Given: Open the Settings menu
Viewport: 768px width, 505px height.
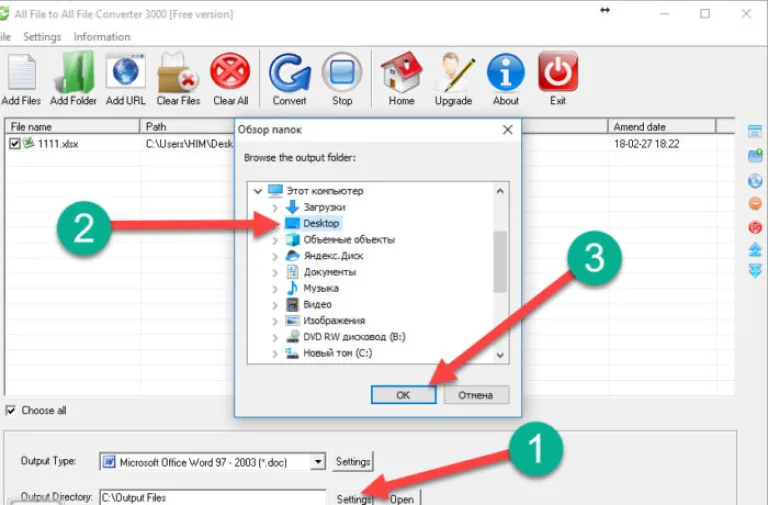Looking at the screenshot, I should tap(42, 37).
